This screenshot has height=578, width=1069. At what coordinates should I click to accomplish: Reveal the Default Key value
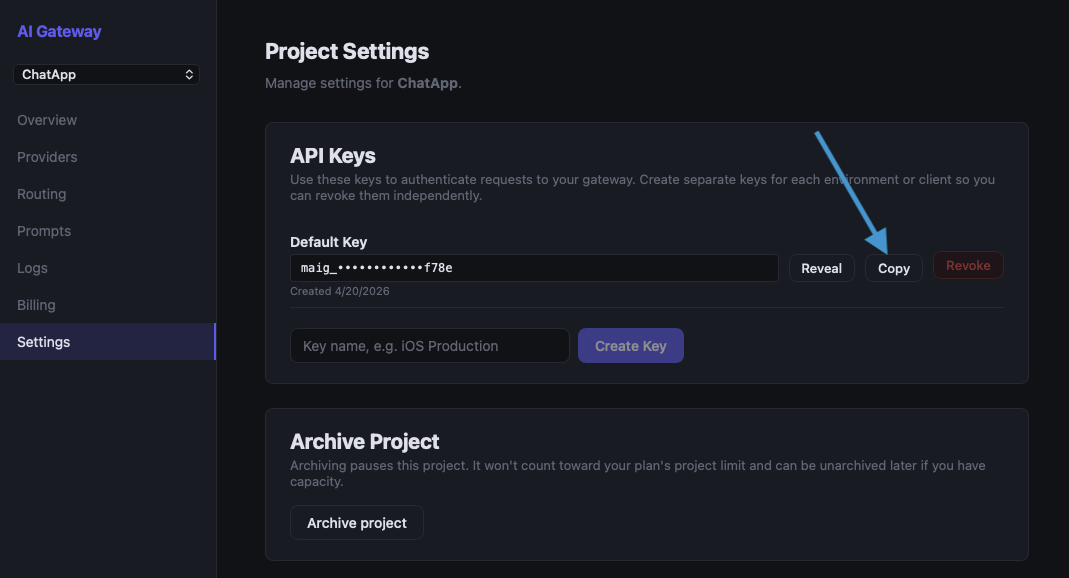(x=822, y=268)
